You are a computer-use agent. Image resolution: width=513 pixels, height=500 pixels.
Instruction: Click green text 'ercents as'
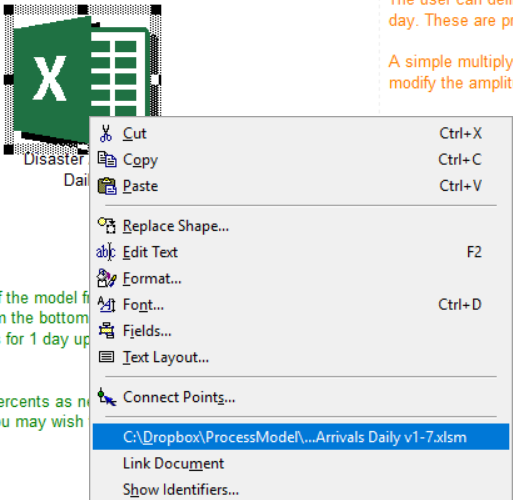pyautogui.click(x=36, y=402)
